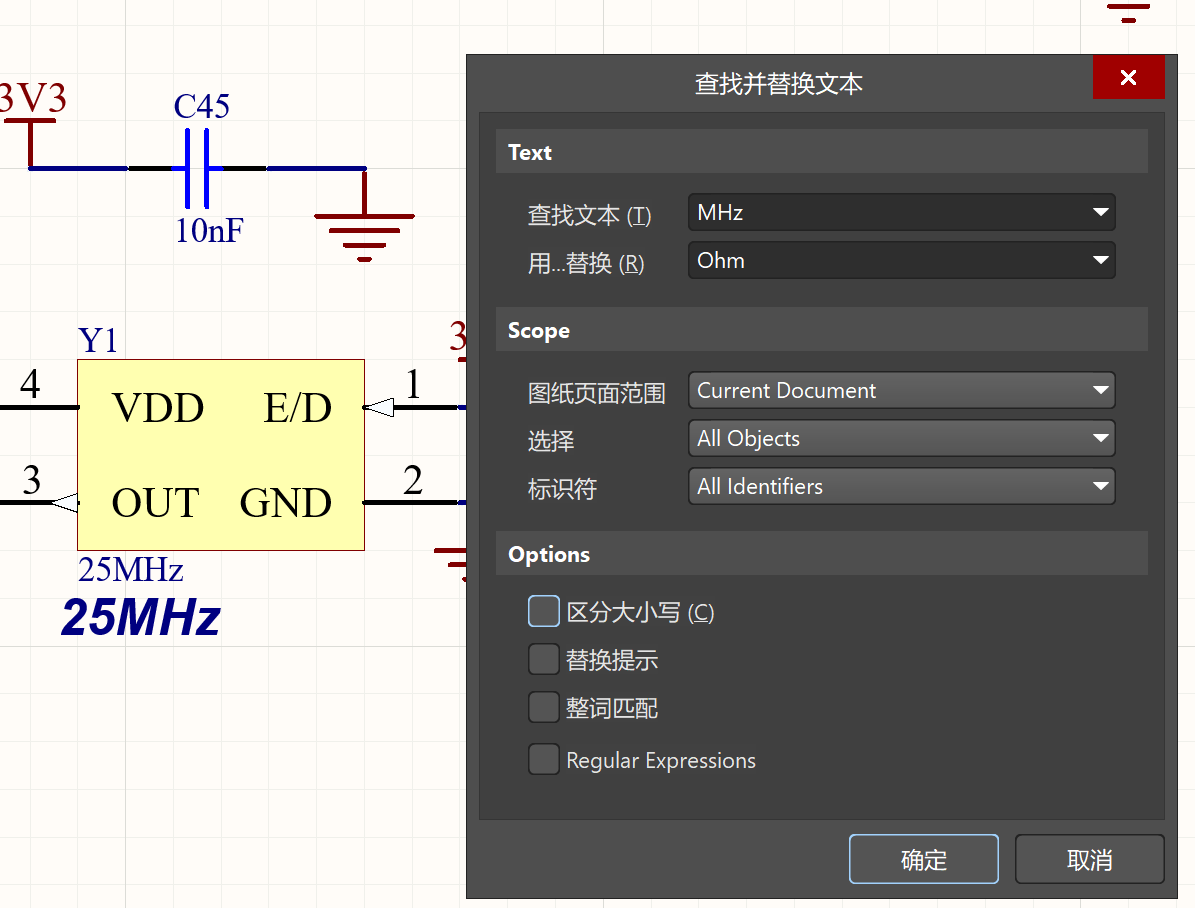Click the E/D pin 1 arrow

(378, 407)
